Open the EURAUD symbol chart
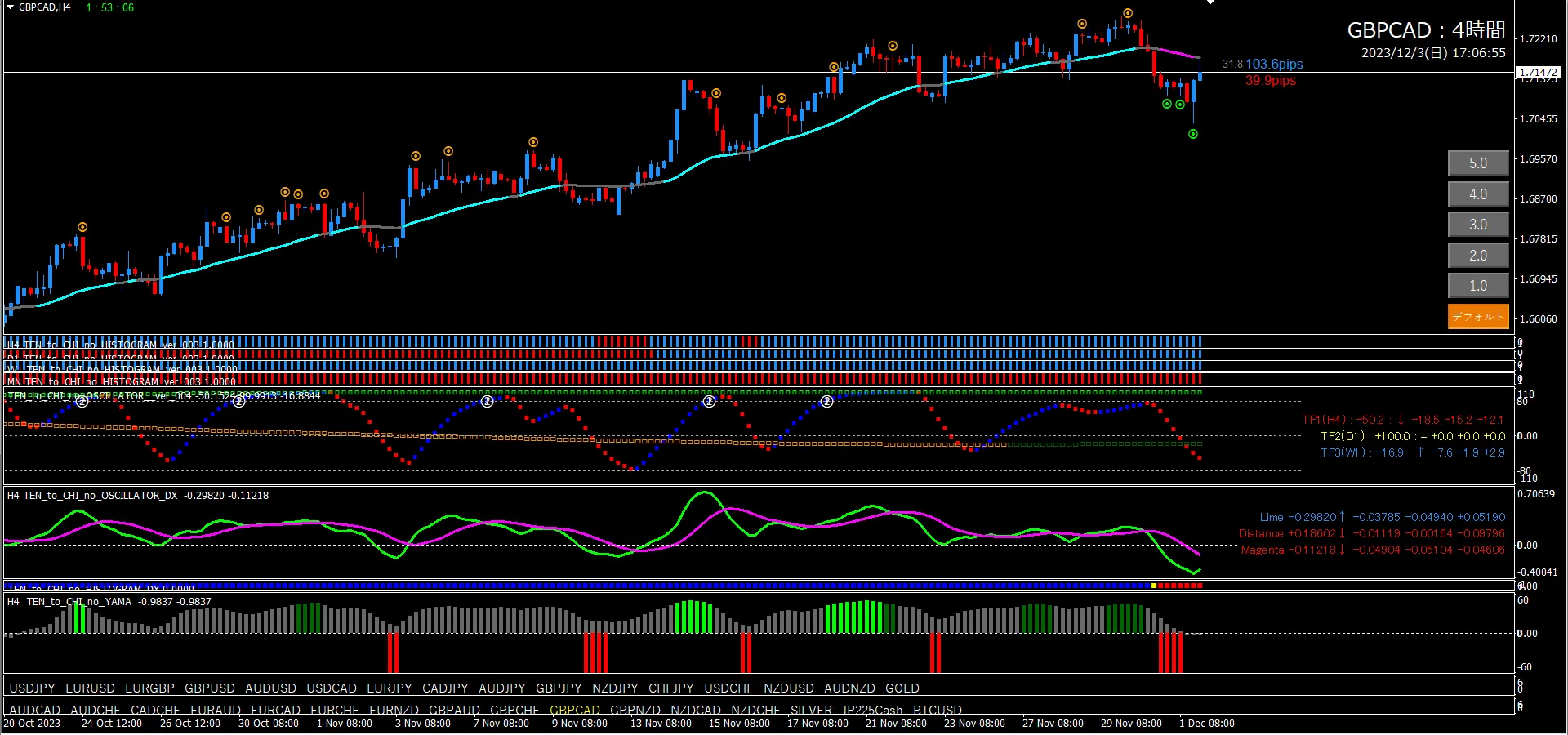Viewport: 1568px width, 735px height. tap(216, 710)
